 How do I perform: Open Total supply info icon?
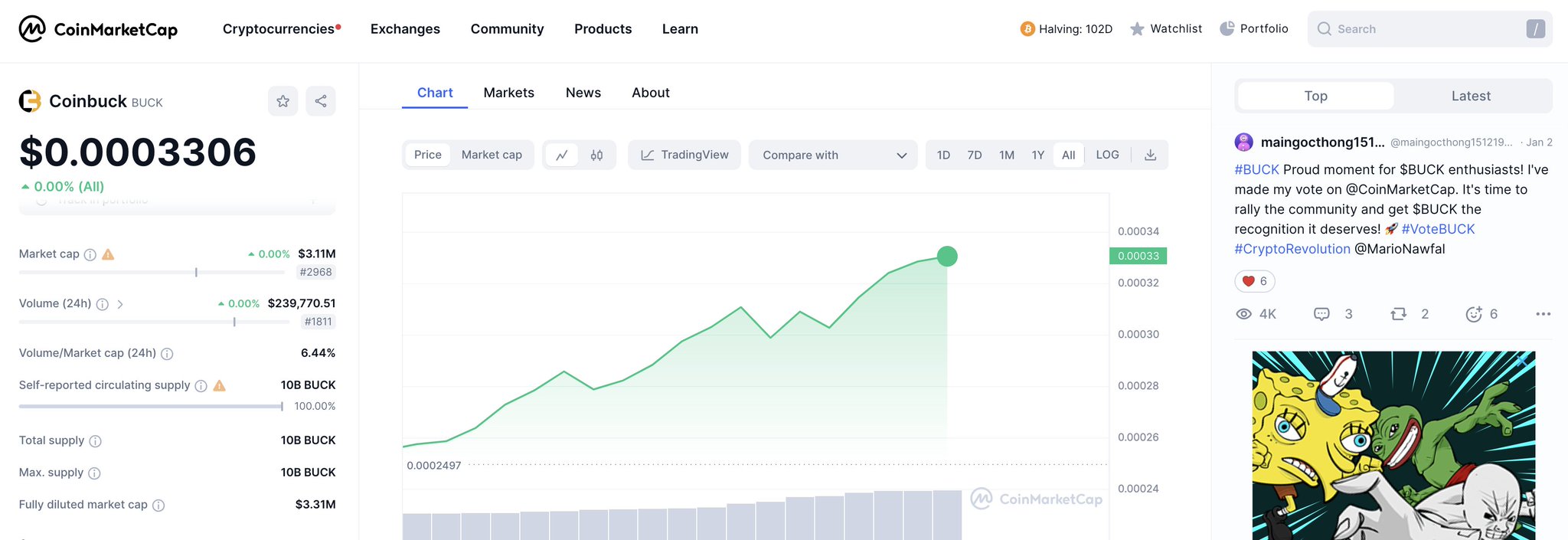pos(95,441)
